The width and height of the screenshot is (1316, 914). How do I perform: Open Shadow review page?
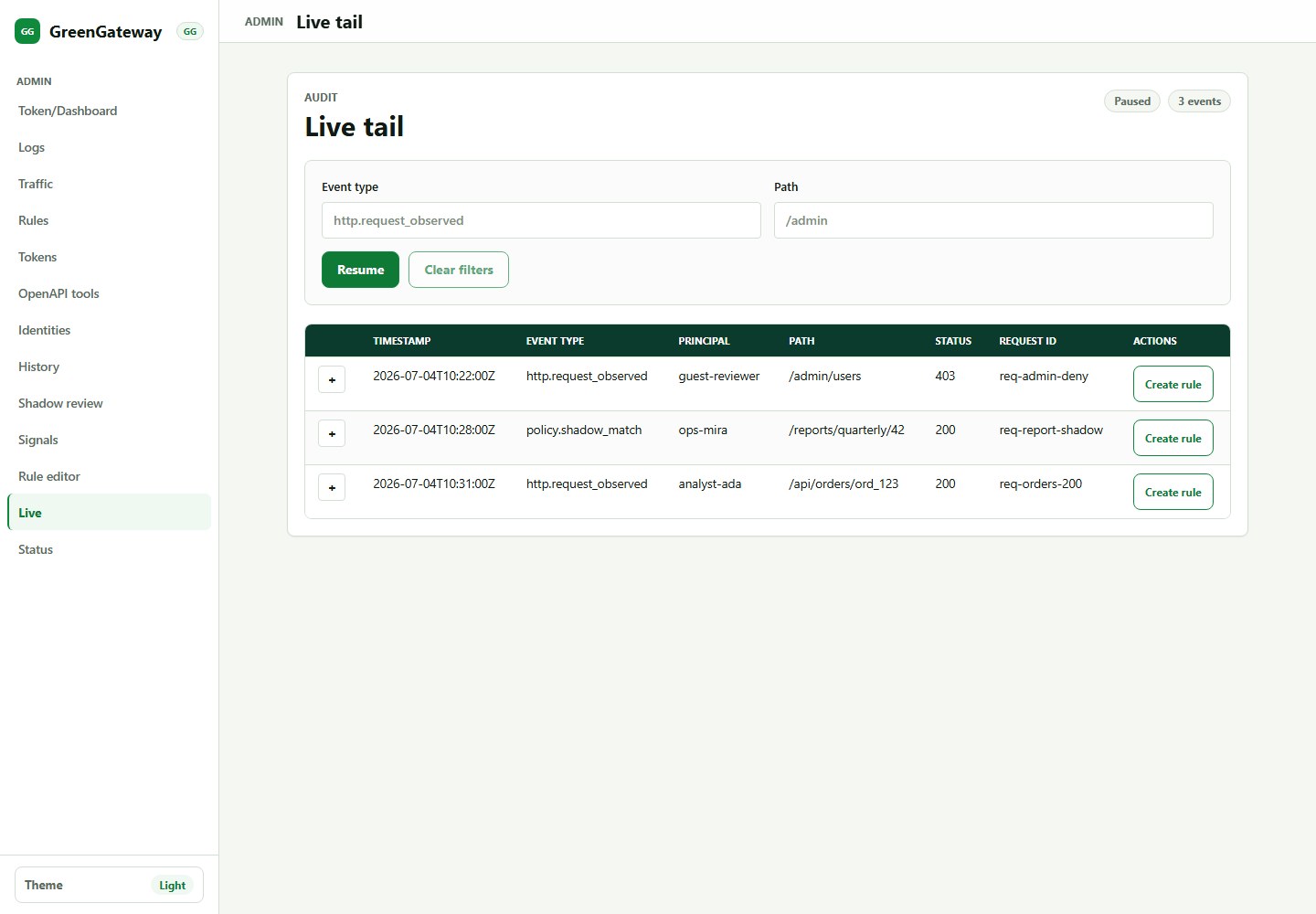pos(109,403)
